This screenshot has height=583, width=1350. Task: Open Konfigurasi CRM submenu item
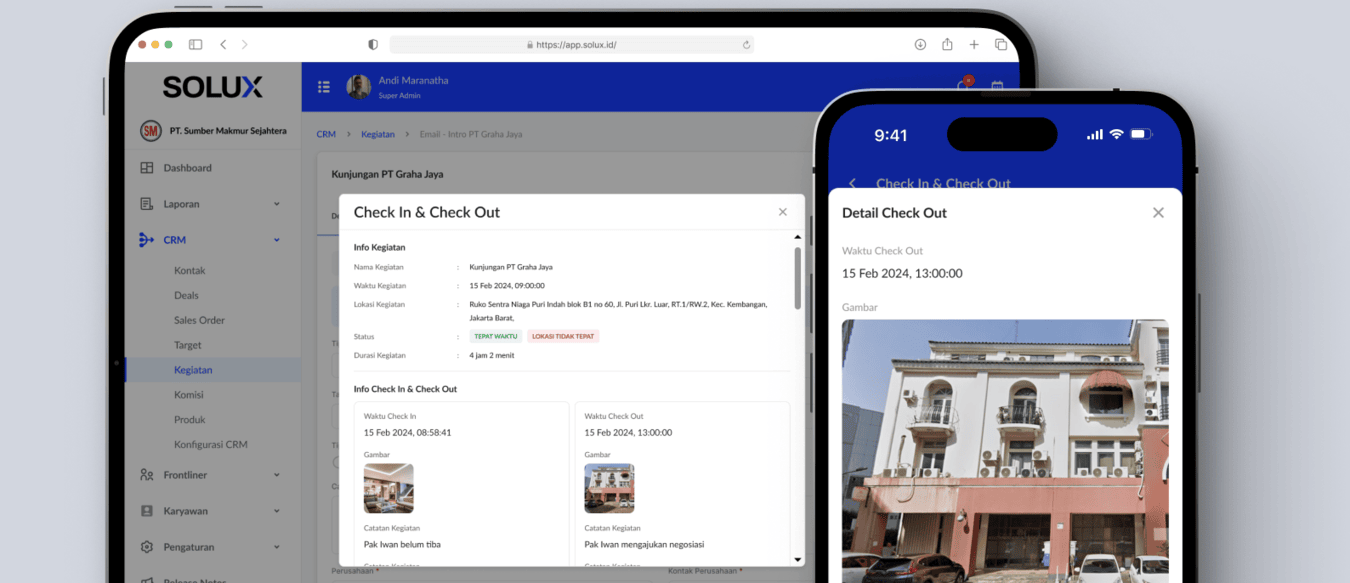click(213, 445)
